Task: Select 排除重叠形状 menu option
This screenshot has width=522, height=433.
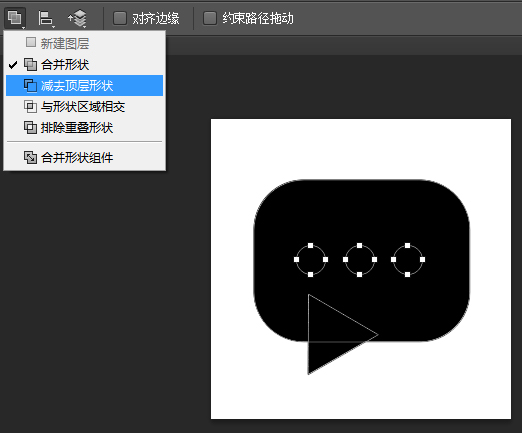Action: [85, 128]
